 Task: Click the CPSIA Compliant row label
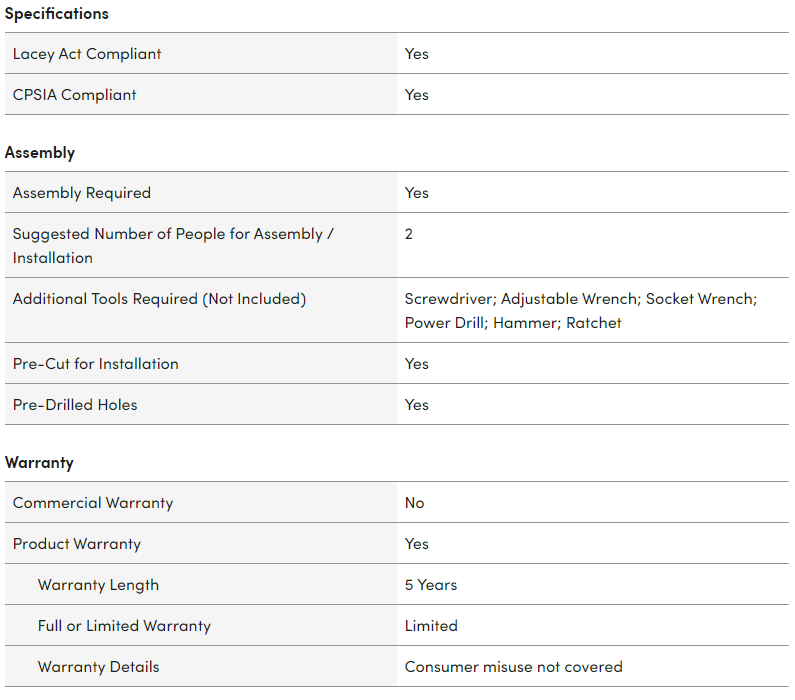pos(75,95)
